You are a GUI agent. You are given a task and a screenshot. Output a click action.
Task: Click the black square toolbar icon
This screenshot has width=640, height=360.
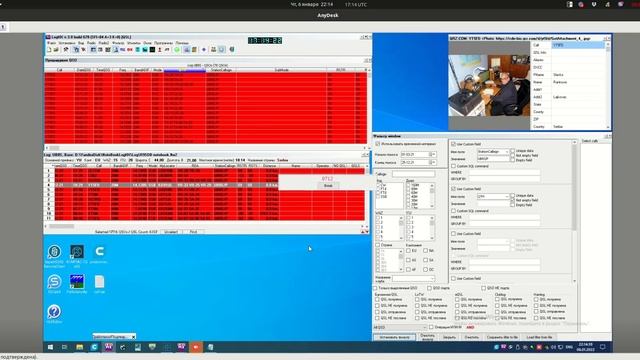point(152,49)
